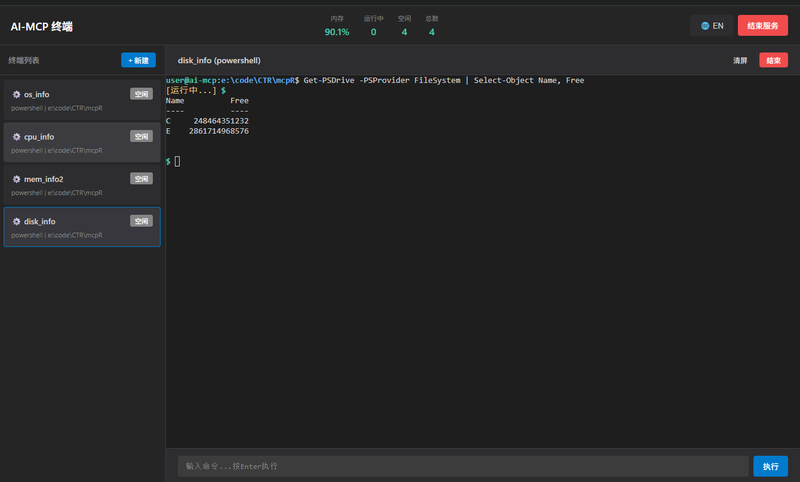Click the 空闲 status badge on os_info
Viewport: 800px width, 482px height.
[x=141, y=94]
